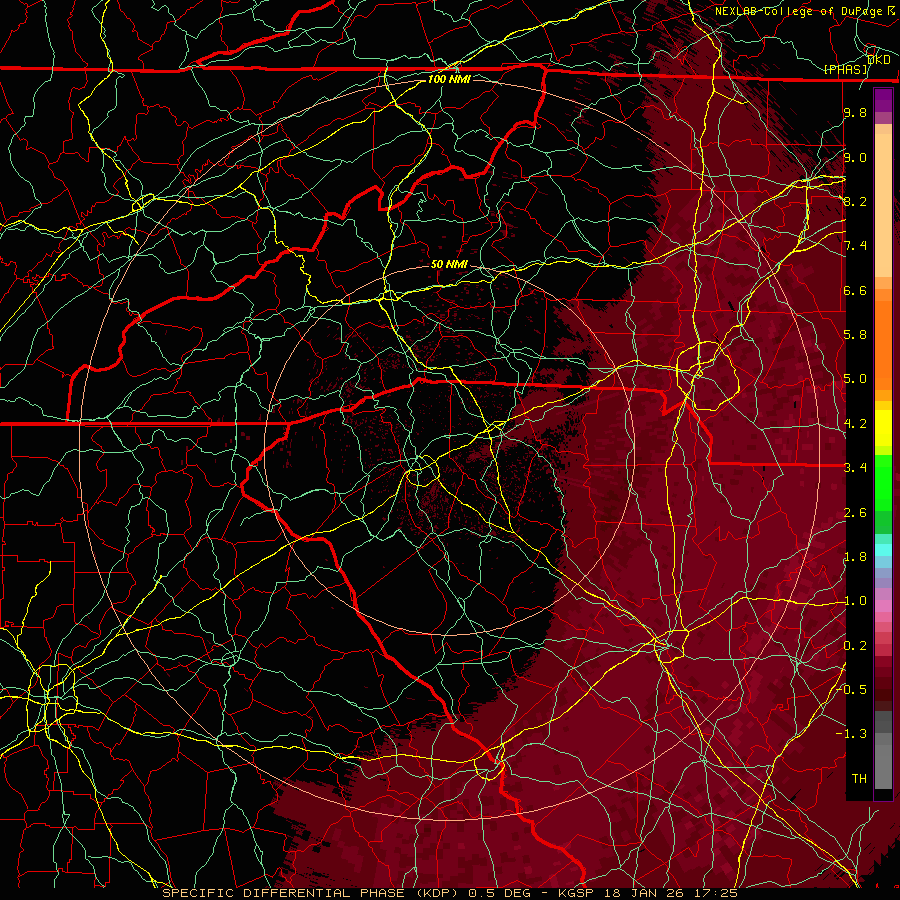Click the "TH" label on the color scale
This screenshot has width=900, height=900.
pyautogui.click(x=859, y=779)
